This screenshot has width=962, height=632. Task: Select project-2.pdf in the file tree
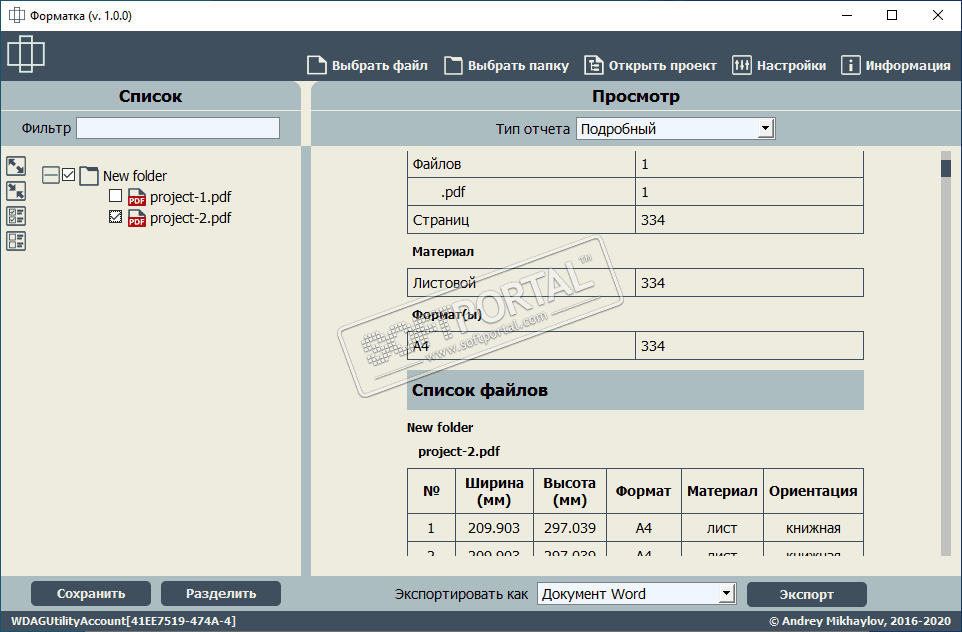pyautogui.click(x=191, y=218)
